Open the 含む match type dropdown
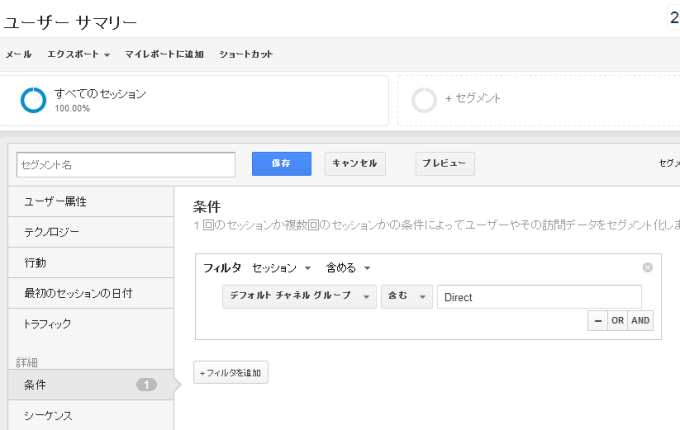The width and height of the screenshot is (680, 430). click(x=405, y=297)
